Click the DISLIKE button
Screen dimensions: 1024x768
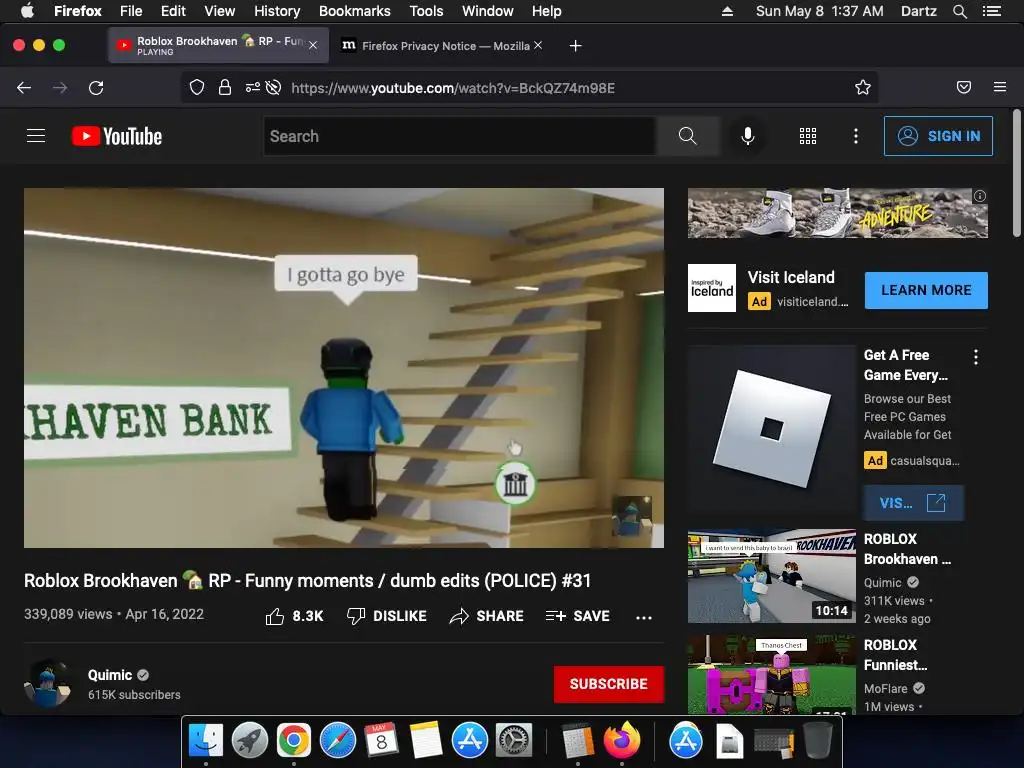(387, 616)
